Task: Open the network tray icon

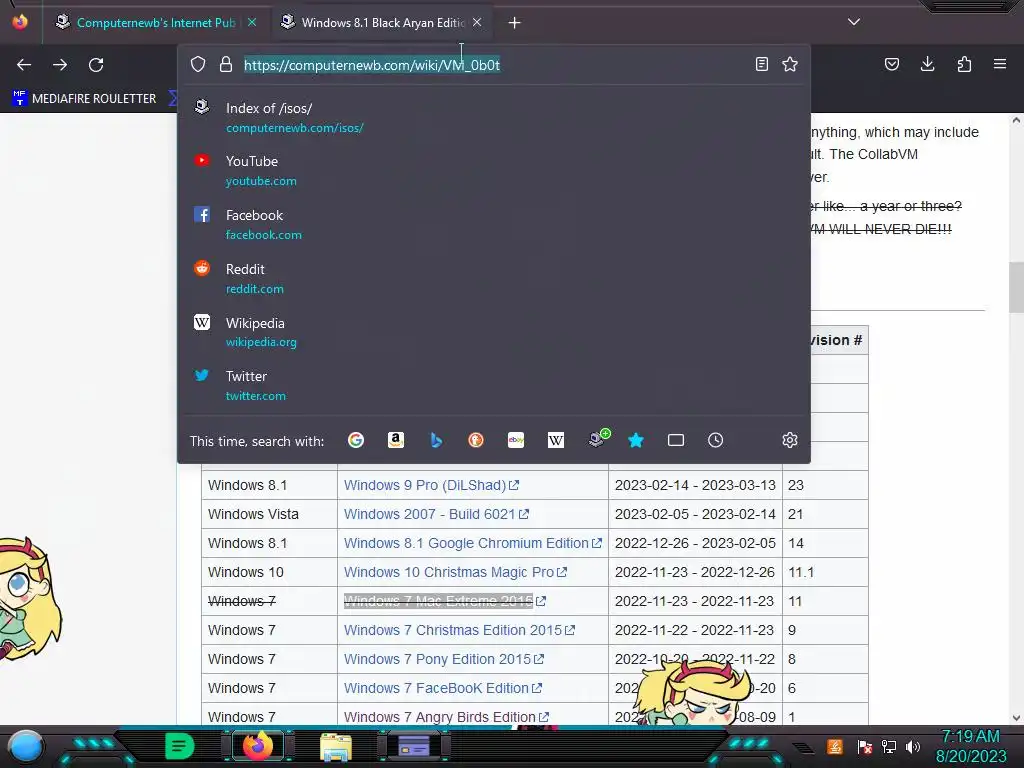Action: click(889, 747)
